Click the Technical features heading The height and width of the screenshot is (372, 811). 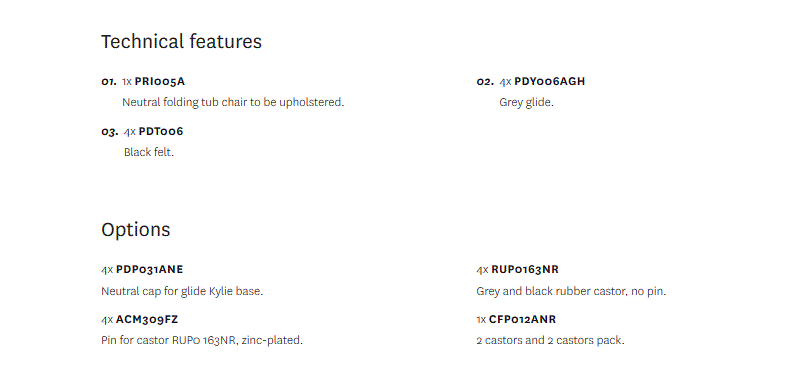(x=182, y=41)
